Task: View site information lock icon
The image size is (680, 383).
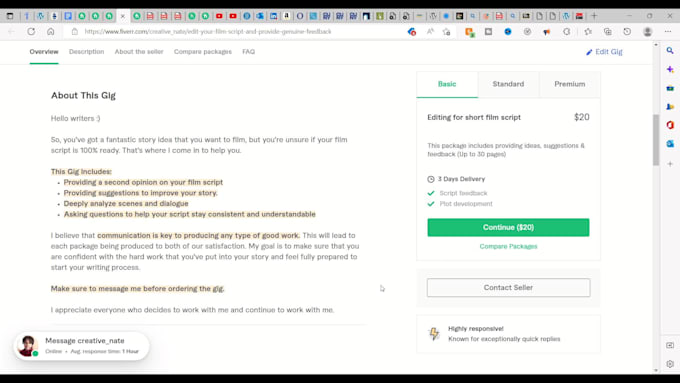Action: [x=75, y=32]
